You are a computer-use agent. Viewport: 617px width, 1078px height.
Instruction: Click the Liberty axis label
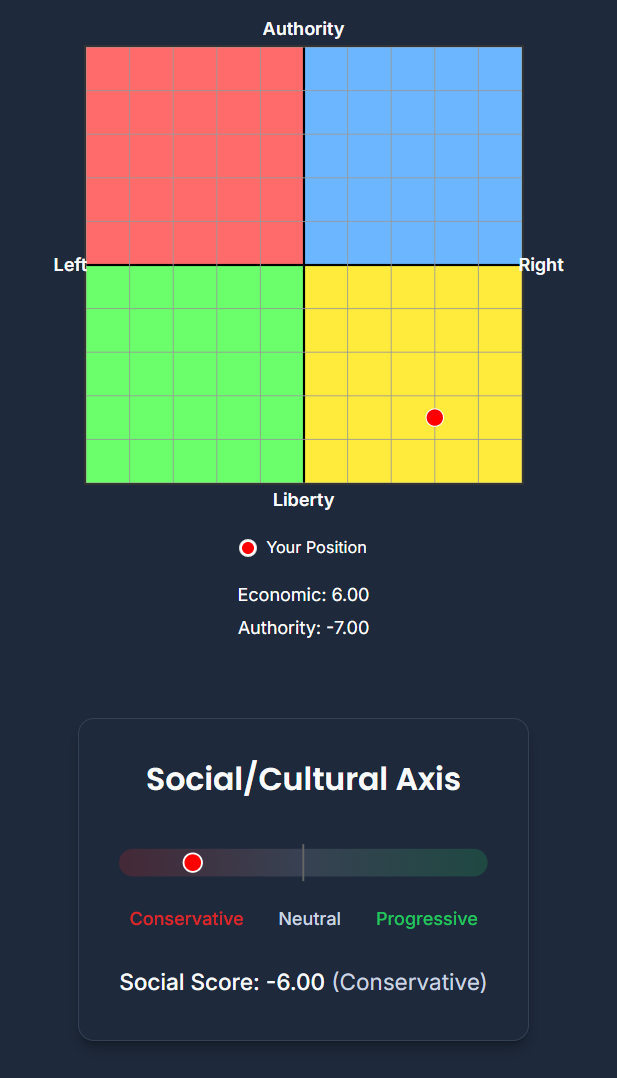(x=303, y=500)
